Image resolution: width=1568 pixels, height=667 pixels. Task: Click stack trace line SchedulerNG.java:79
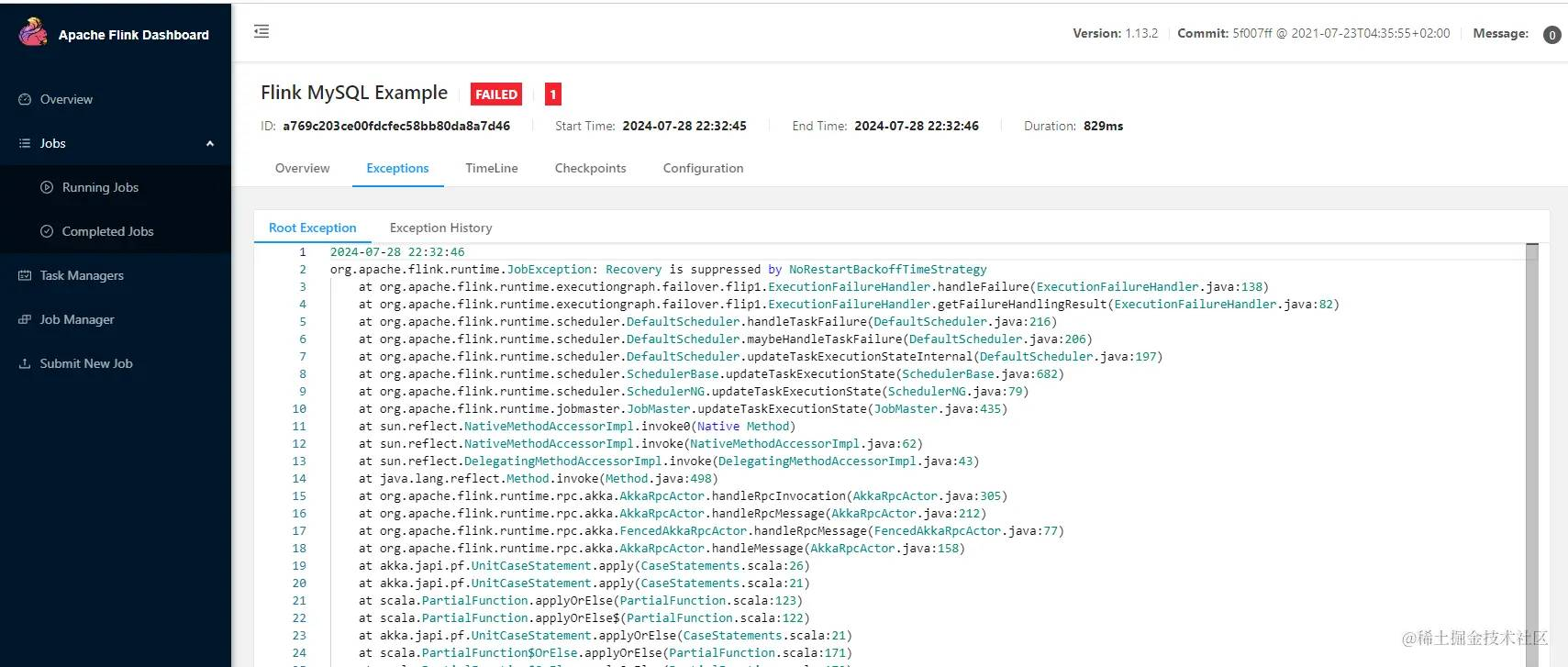pyautogui.click(x=694, y=391)
